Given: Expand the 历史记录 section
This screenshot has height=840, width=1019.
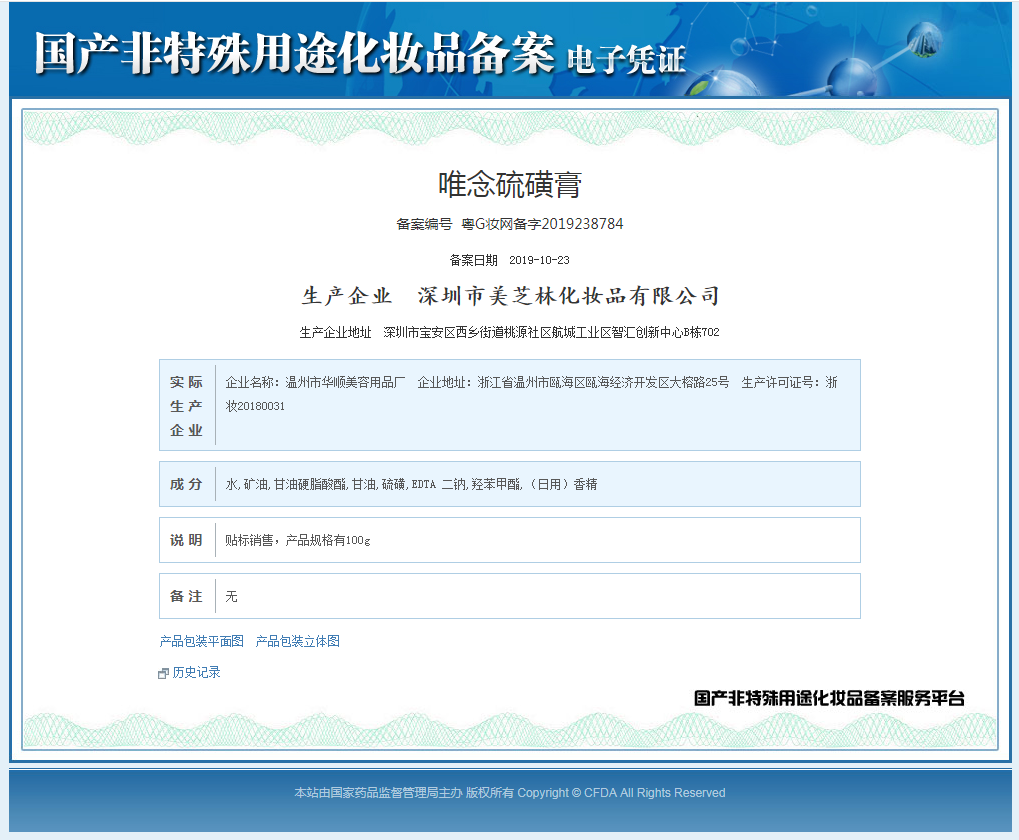Looking at the screenshot, I should click(196, 672).
